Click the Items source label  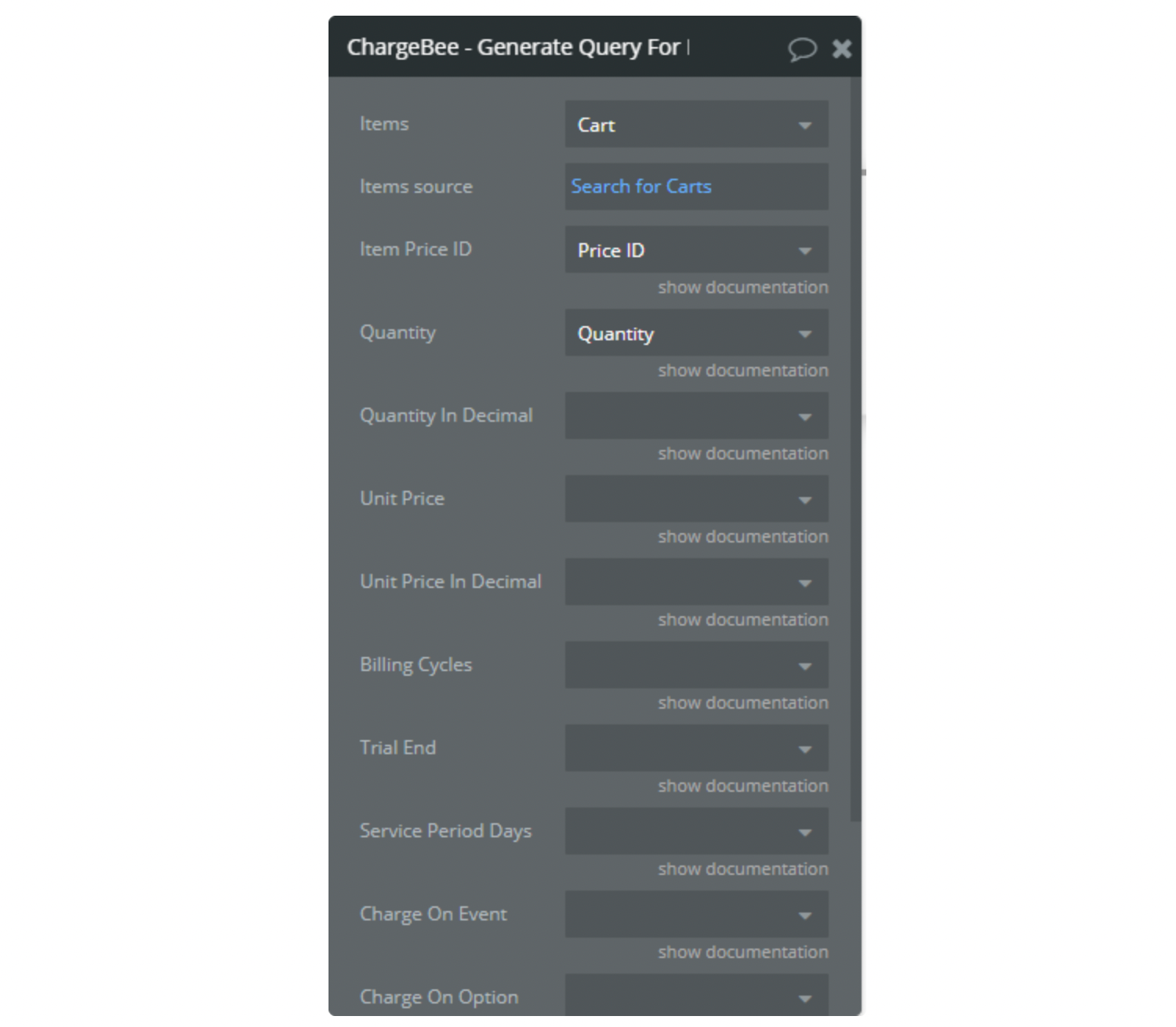(x=416, y=187)
